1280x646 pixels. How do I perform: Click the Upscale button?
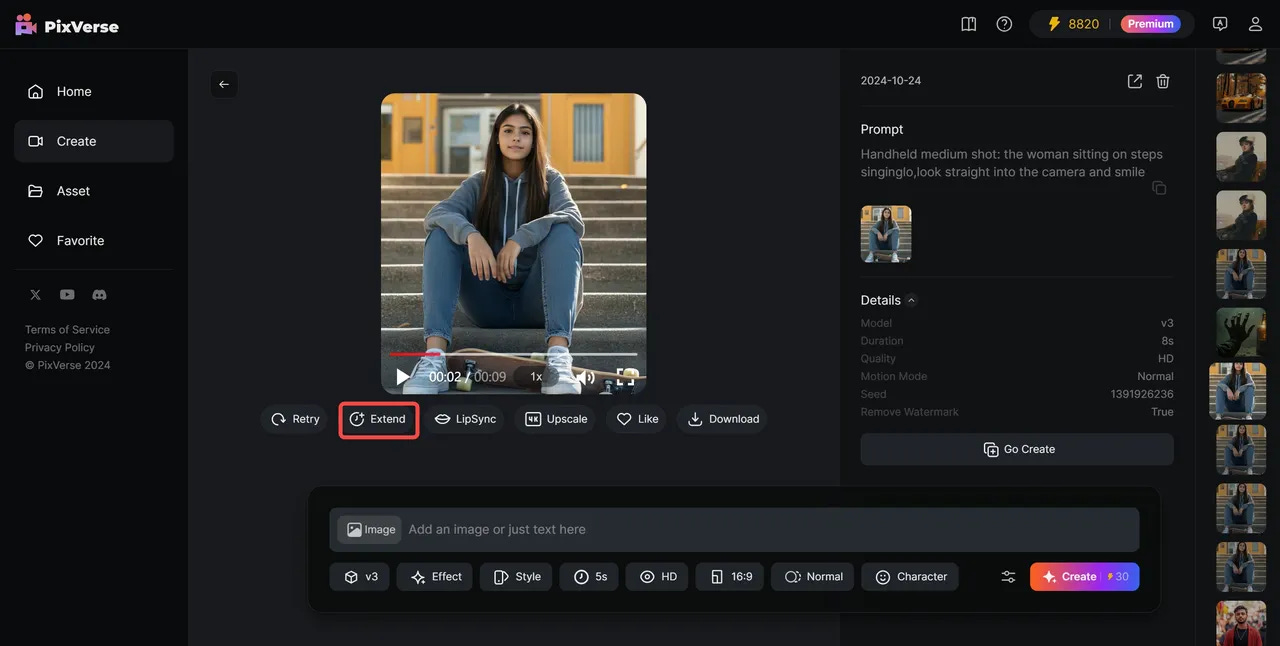click(556, 419)
